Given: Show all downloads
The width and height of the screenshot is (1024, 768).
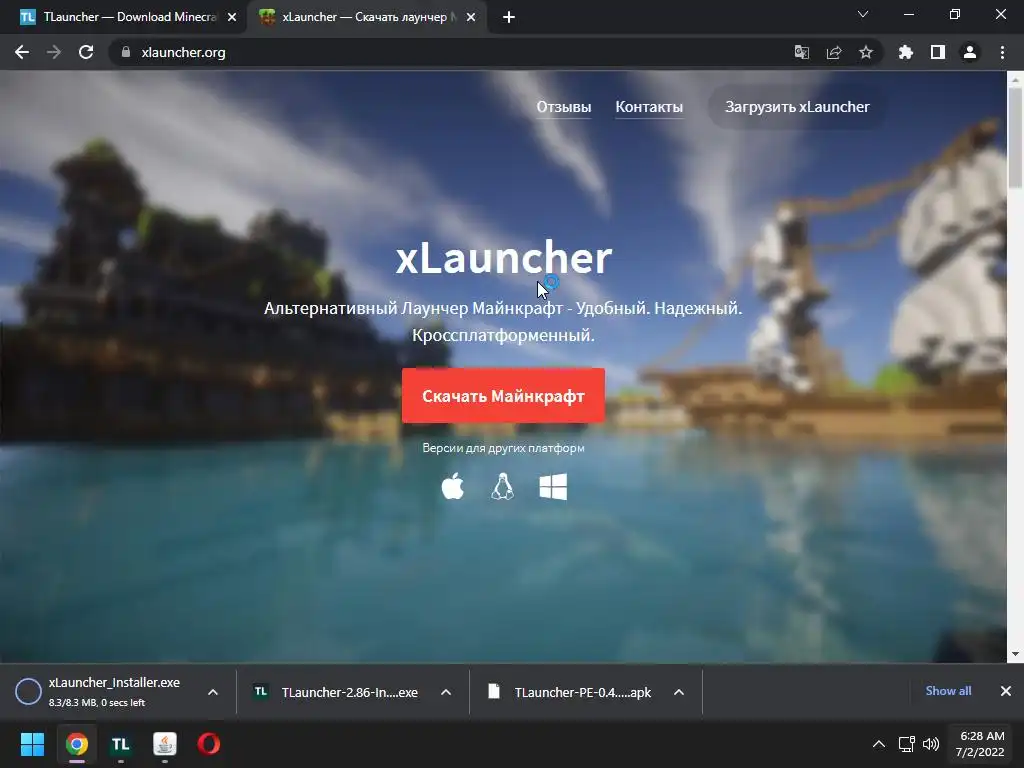Looking at the screenshot, I should click(948, 691).
